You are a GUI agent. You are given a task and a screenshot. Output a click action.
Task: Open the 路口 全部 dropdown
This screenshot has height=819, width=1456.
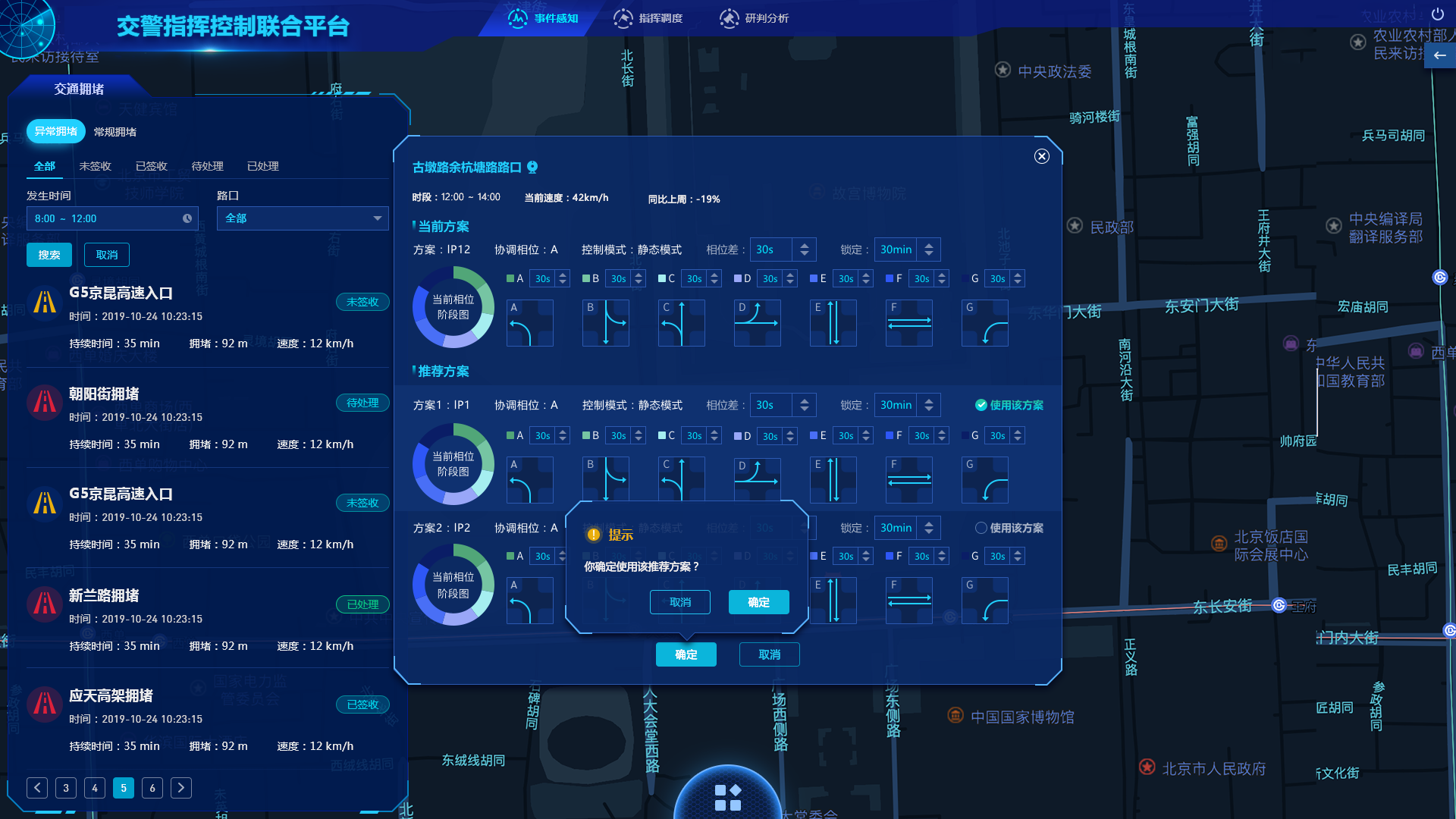303,218
